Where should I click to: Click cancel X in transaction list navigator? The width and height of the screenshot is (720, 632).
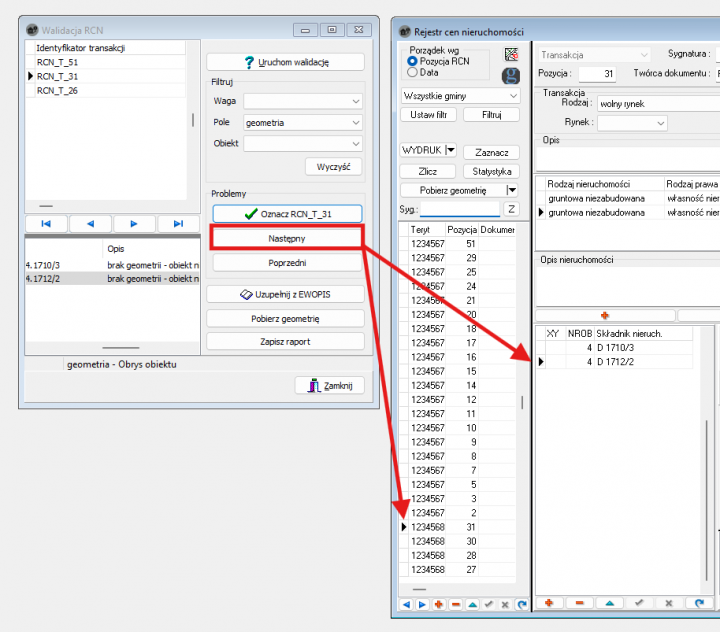click(505, 604)
